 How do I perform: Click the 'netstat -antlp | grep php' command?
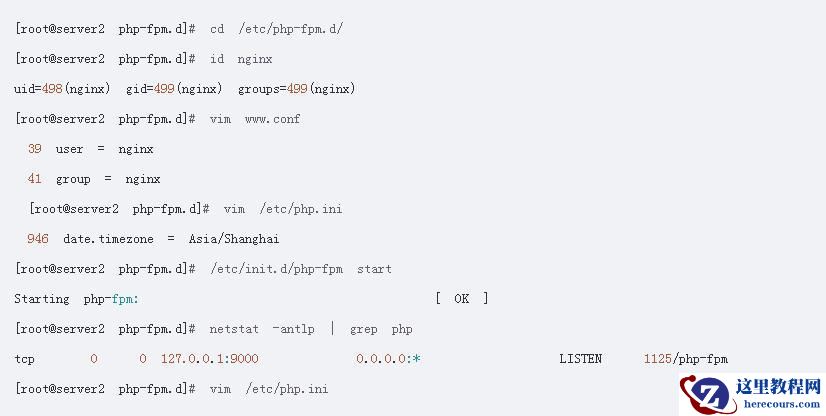311,329
